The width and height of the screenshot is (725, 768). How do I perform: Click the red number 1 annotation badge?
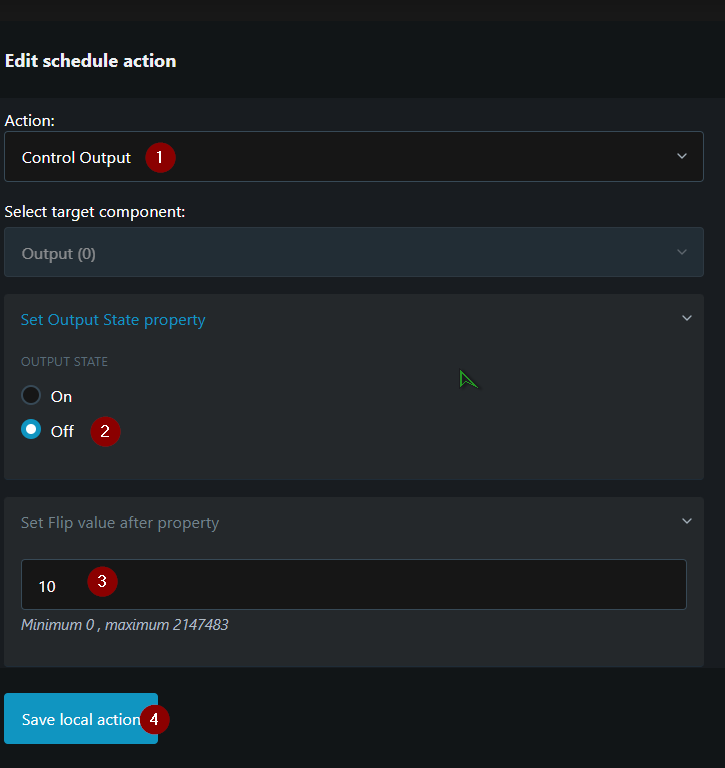[x=160, y=157]
